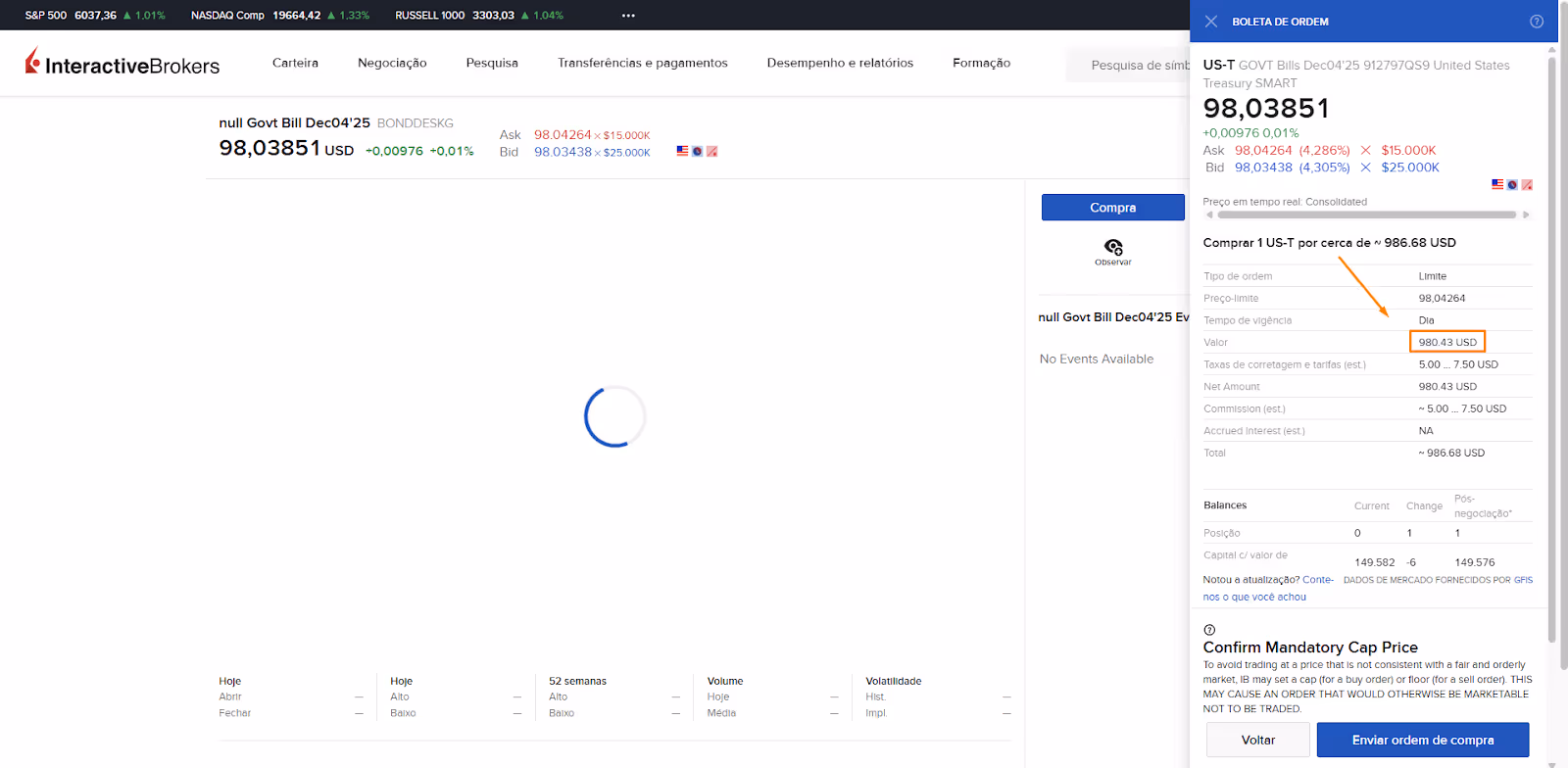
Task: Click the Posição row label
Action: tap(1222, 533)
